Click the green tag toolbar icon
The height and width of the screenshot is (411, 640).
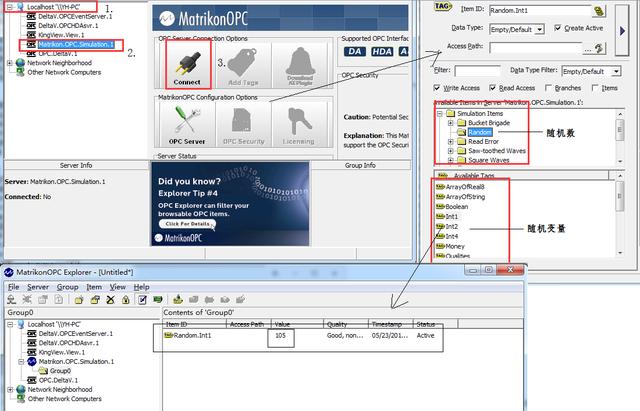click(x=158, y=300)
